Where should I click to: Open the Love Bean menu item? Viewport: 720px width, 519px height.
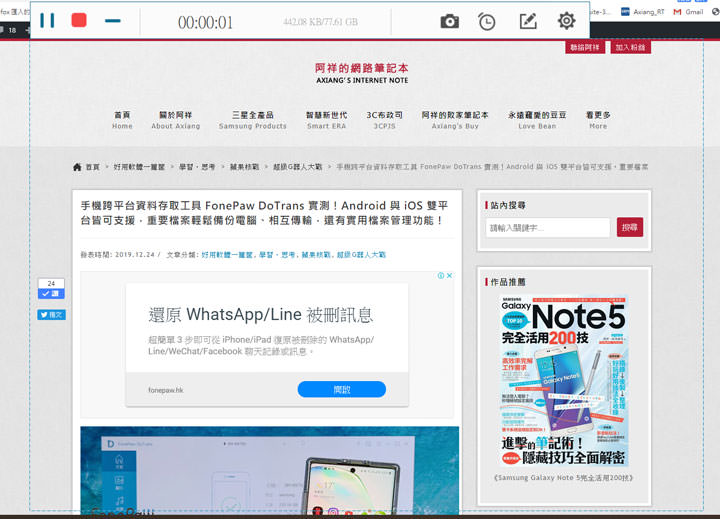(x=537, y=120)
